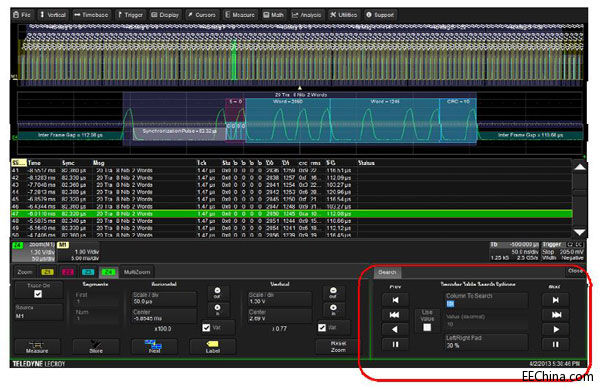Viewport: 600px width, 390px height.
Task: Click the Store trace icon
Action: pyautogui.click(x=96, y=347)
